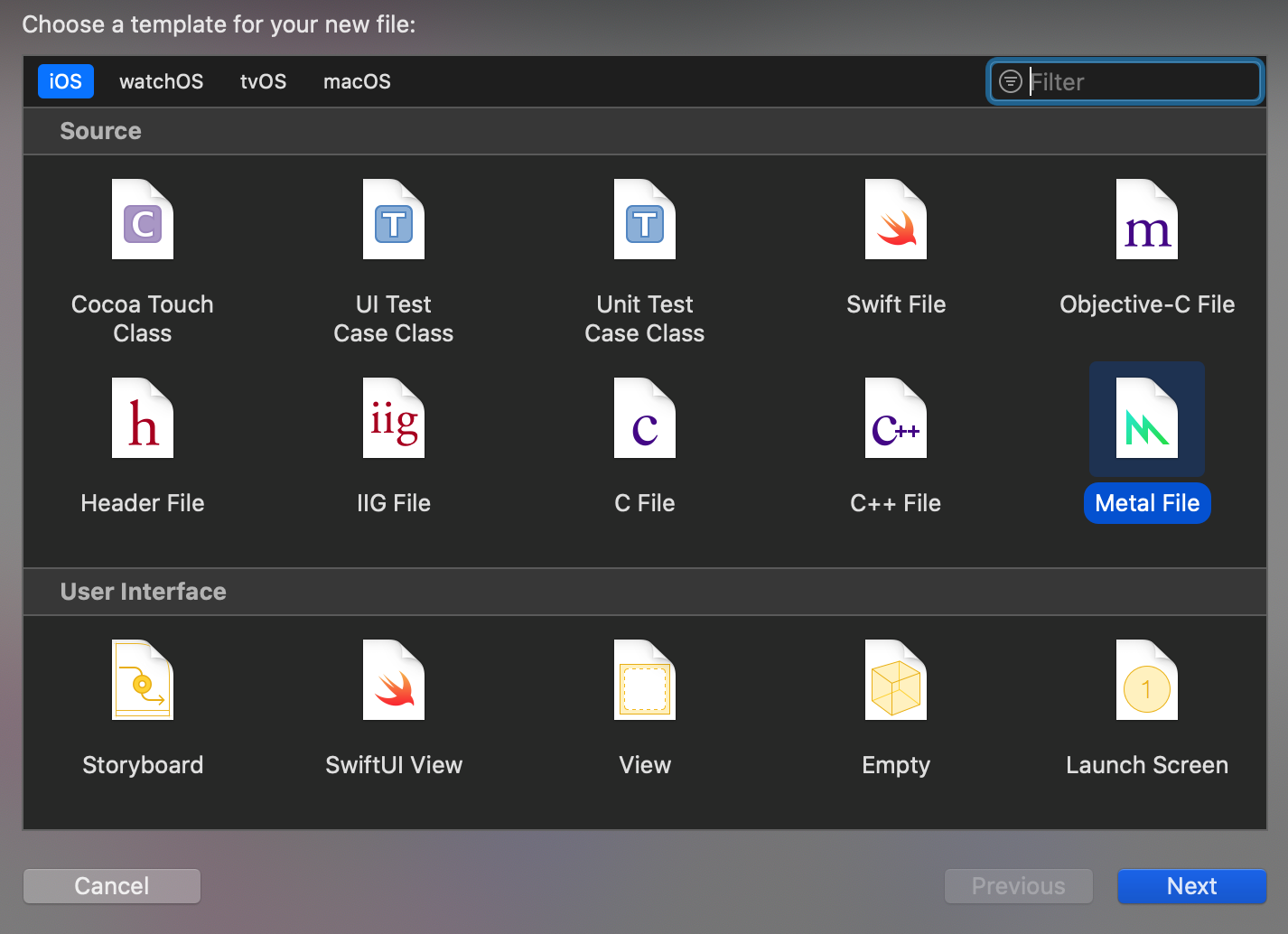Viewport: 1288px width, 934px height.
Task: Select the Storyboard template icon
Action: click(x=143, y=680)
